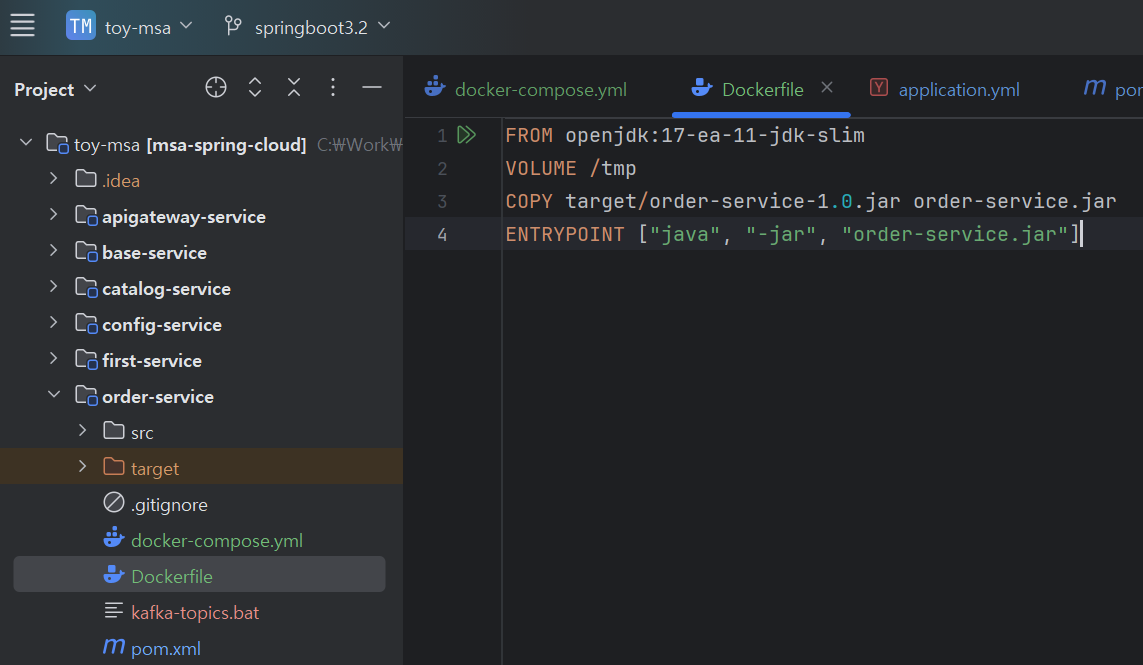Place cursor on VOLUME keyword
Viewport: 1143px width, 665px height.
click(x=541, y=168)
